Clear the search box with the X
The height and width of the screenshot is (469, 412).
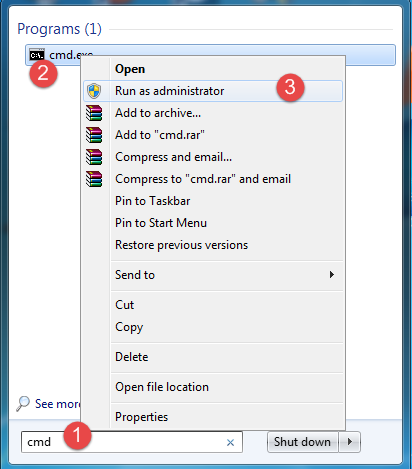pyautogui.click(x=230, y=442)
